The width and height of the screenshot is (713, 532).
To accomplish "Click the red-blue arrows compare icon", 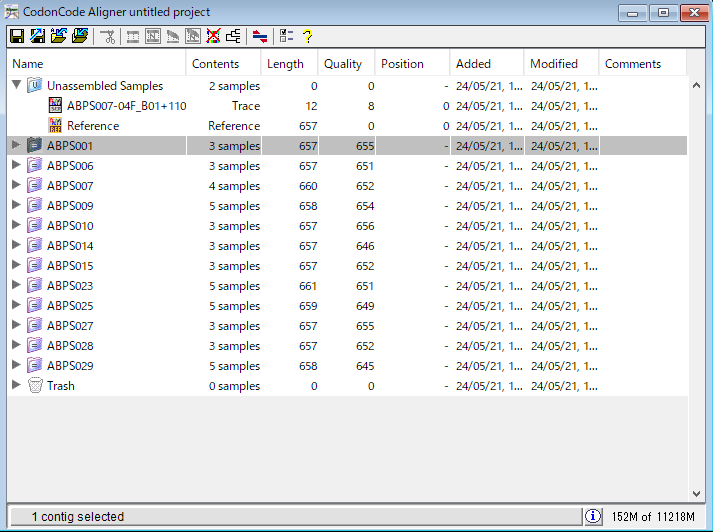I will (x=260, y=37).
